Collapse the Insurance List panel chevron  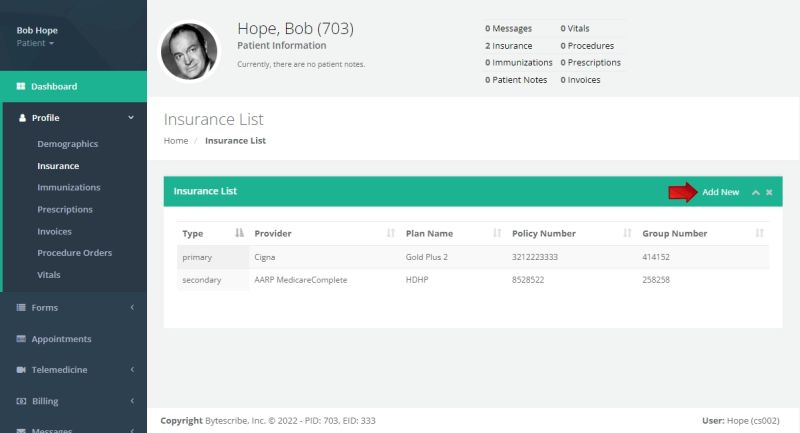click(755, 192)
